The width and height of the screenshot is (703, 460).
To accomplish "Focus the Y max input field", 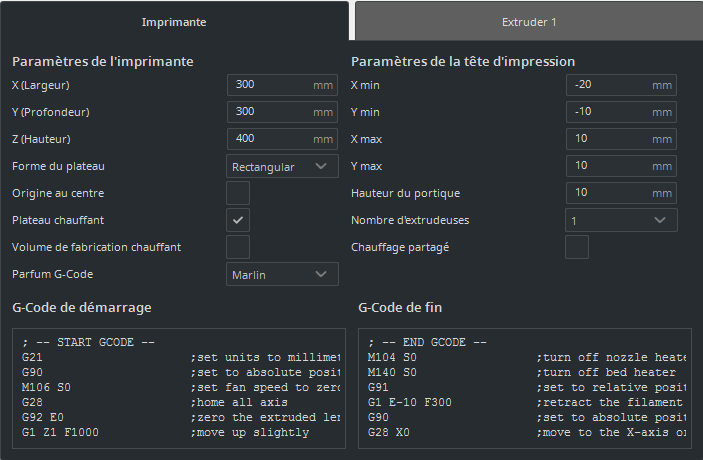I will click(x=609, y=166).
